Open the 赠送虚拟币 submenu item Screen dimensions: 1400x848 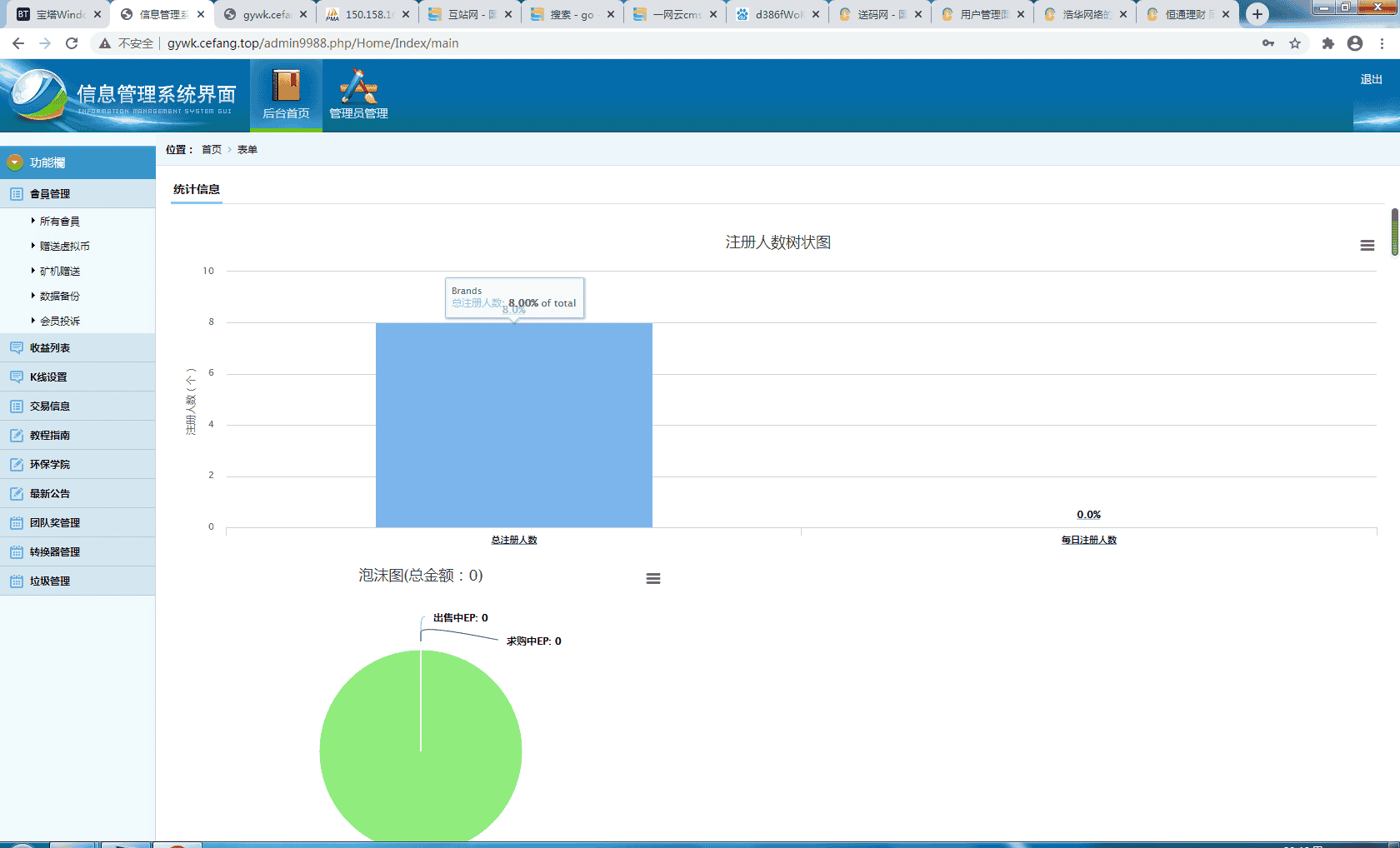[x=65, y=247]
